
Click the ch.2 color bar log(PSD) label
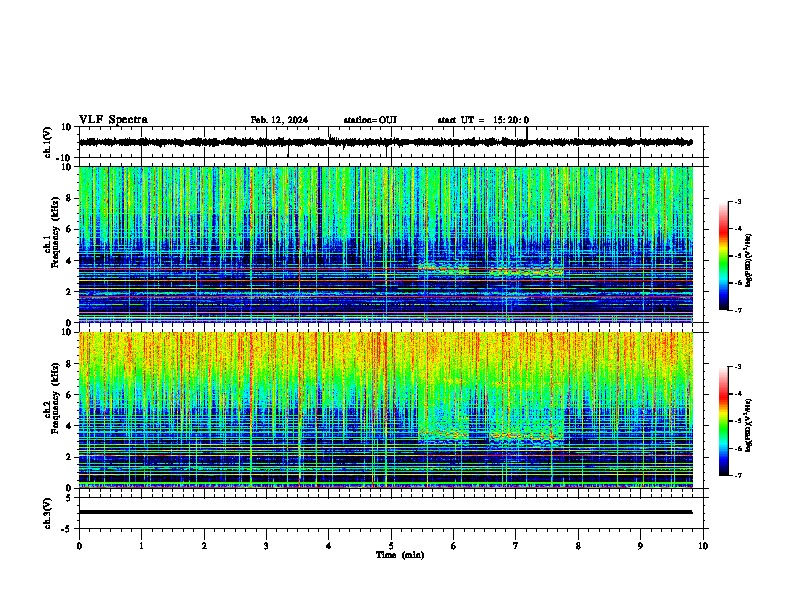748,425
